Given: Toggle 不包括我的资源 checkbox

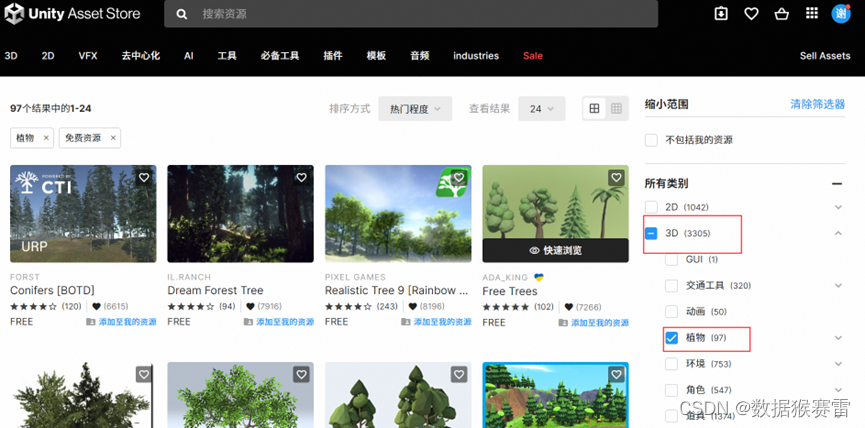Looking at the screenshot, I should pos(652,140).
